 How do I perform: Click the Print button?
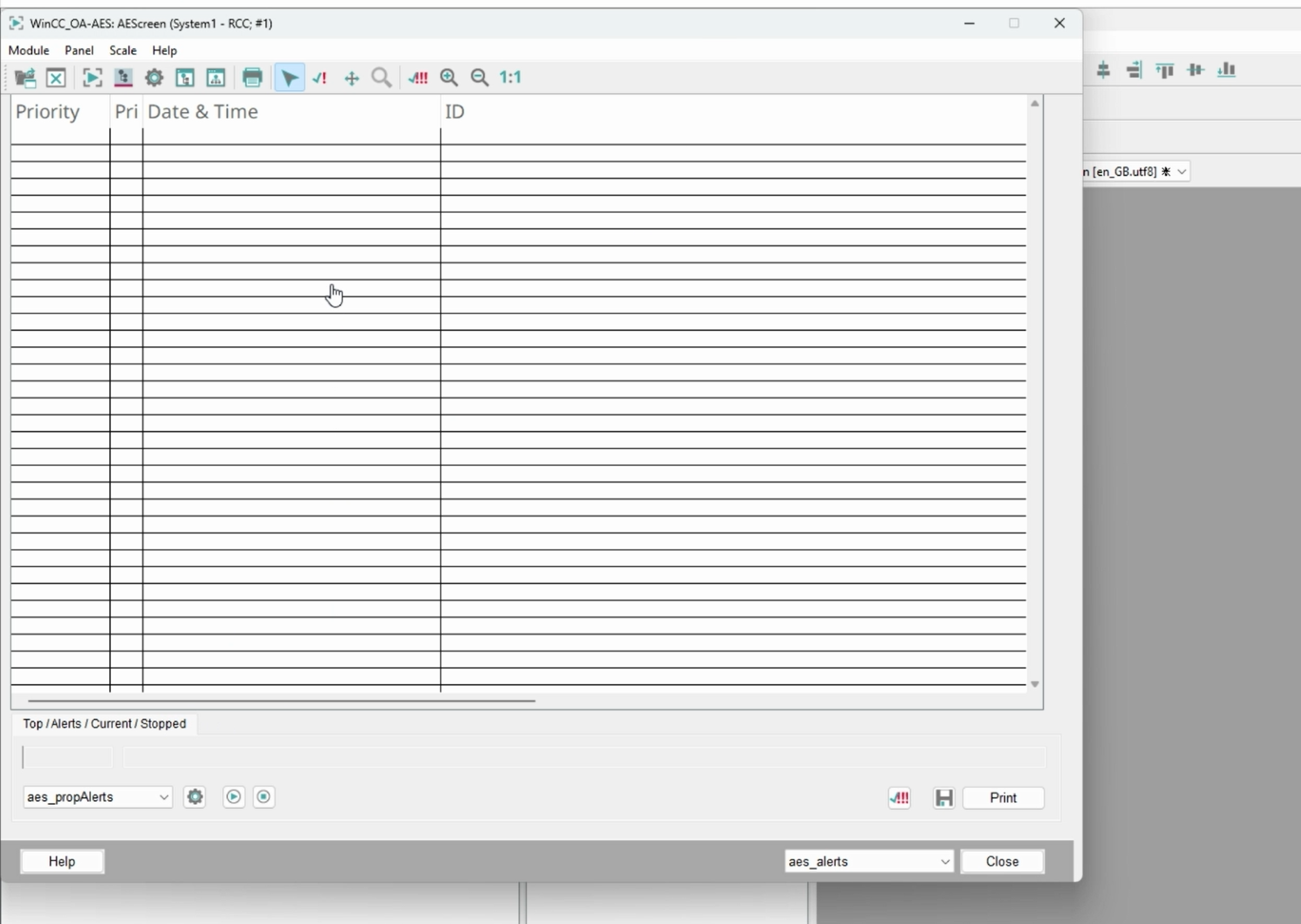click(1003, 798)
